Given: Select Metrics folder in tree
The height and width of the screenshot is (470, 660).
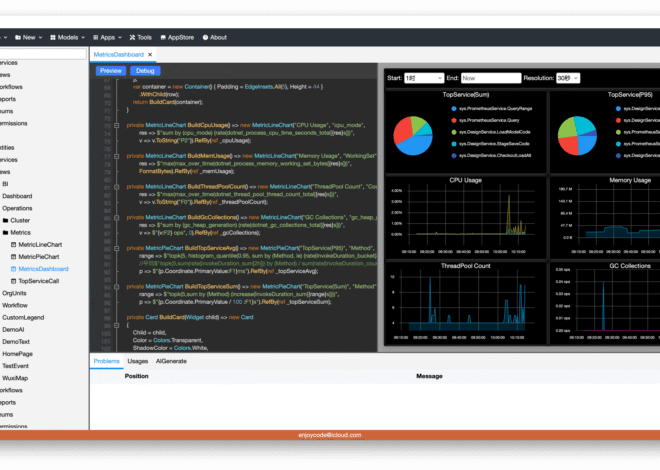Looking at the screenshot, I should coord(20,233).
